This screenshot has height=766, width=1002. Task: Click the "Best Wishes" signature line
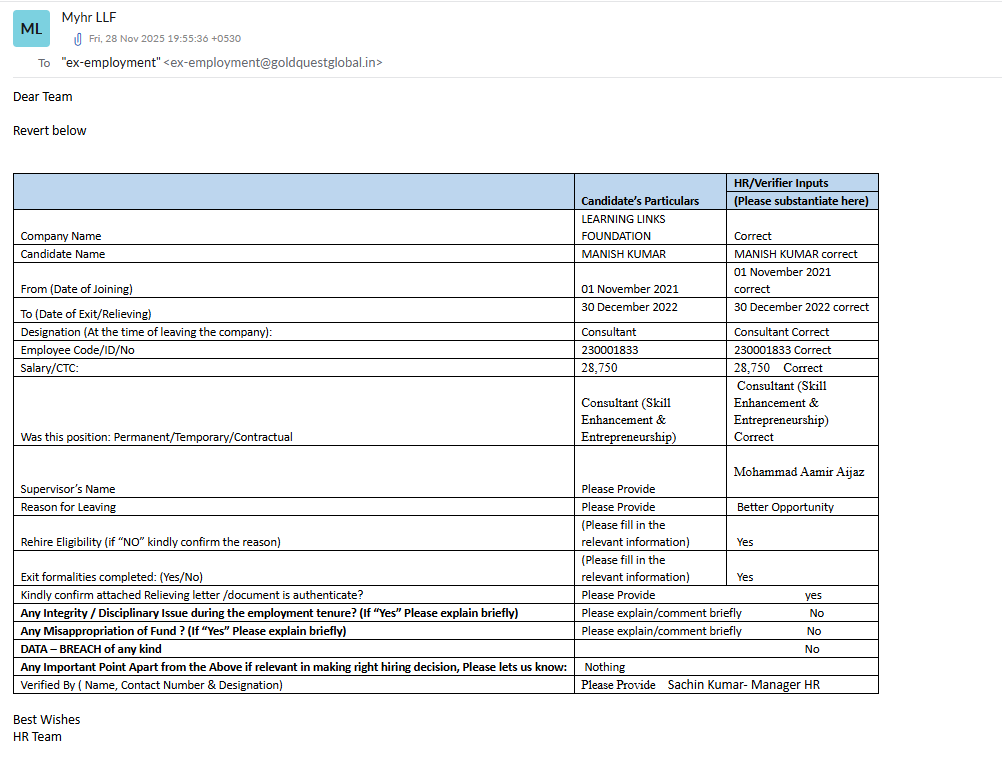[46, 719]
